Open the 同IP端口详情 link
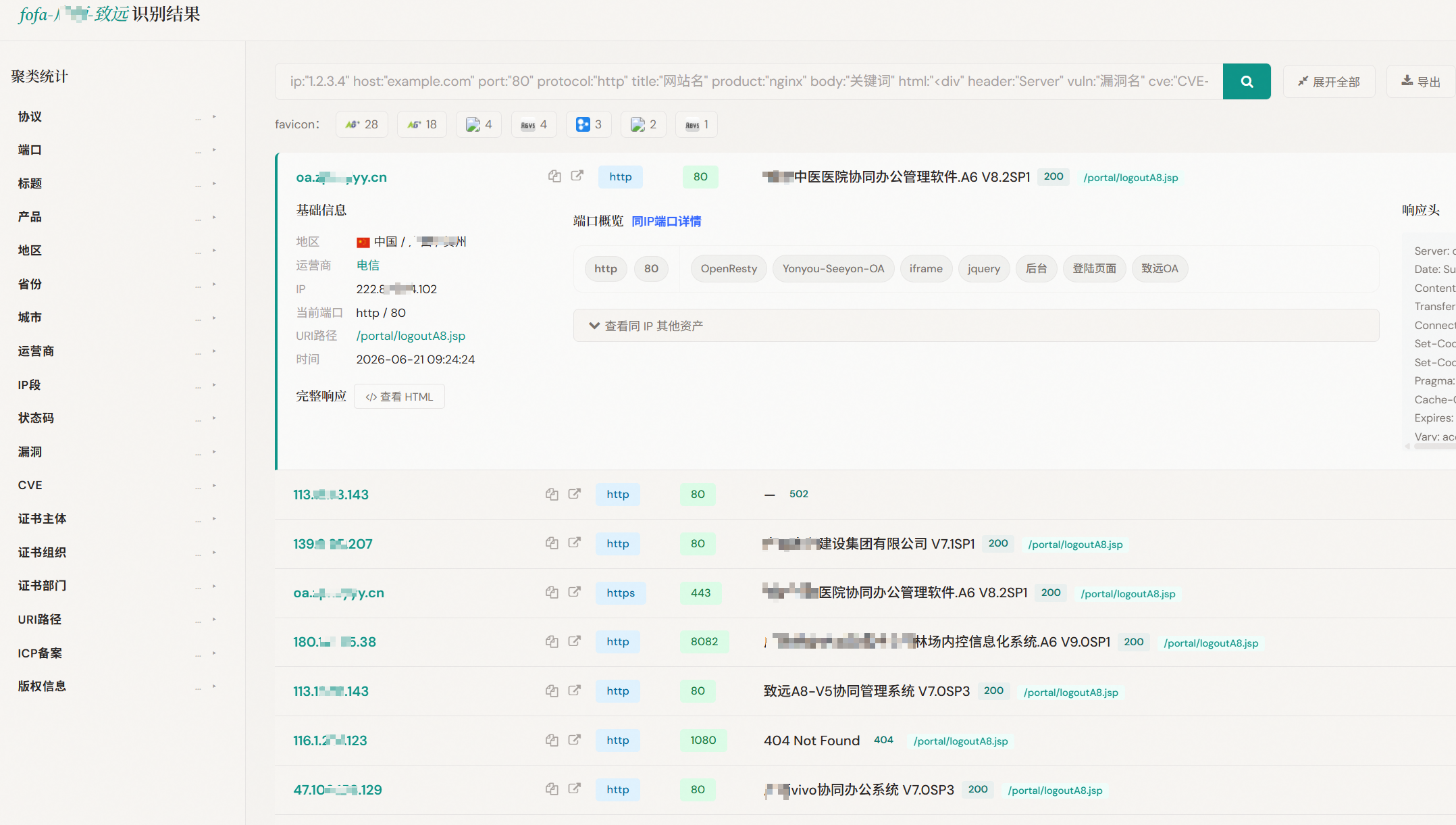 666,222
